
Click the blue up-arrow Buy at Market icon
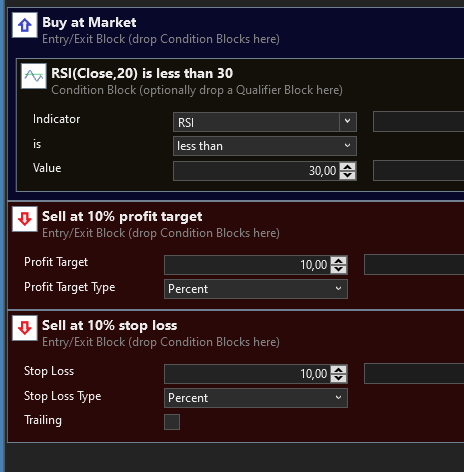(x=25, y=25)
